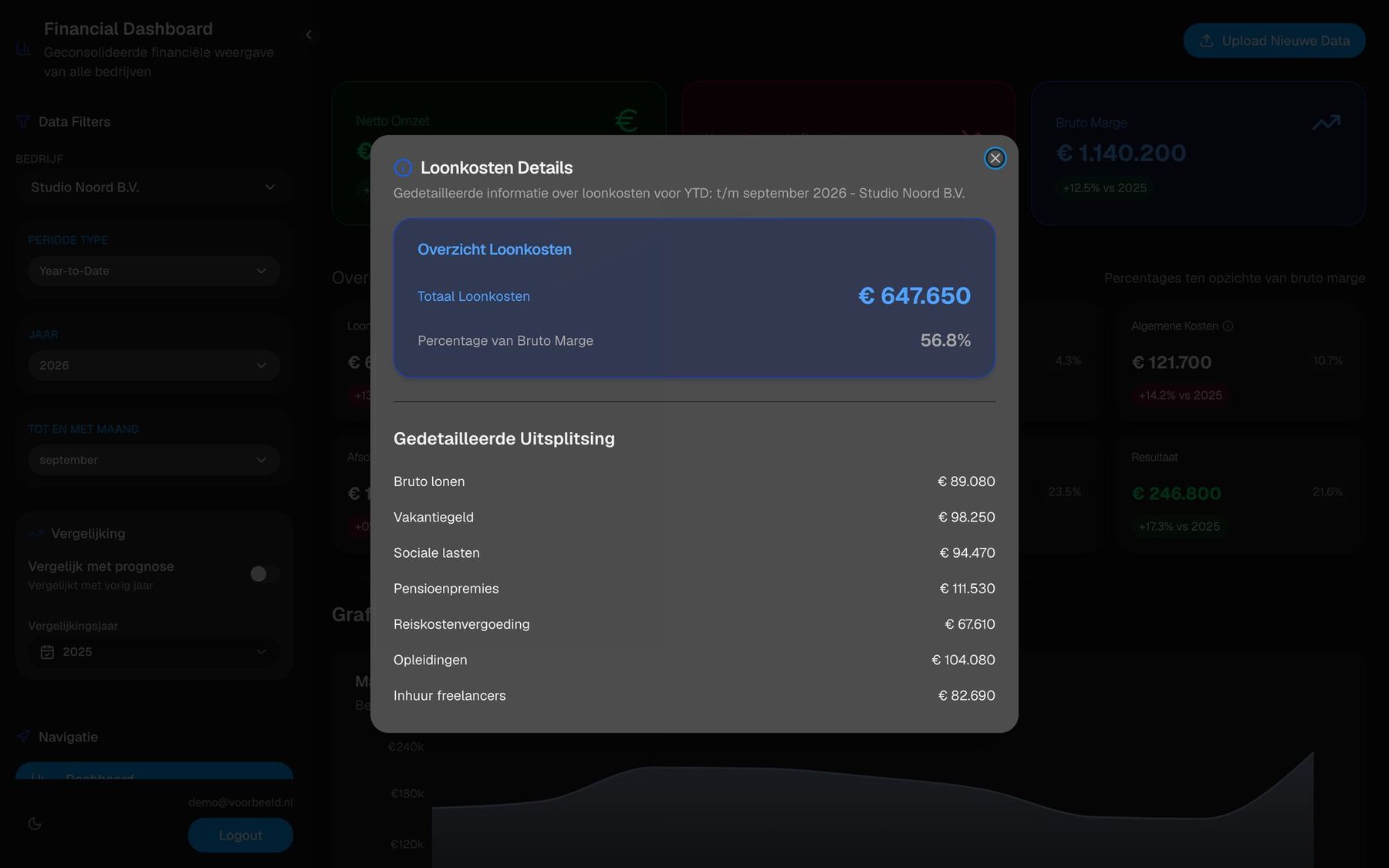The height and width of the screenshot is (868, 1389).
Task: Click the Resultaat € 246.800 value
Action: coord(1176,493)
